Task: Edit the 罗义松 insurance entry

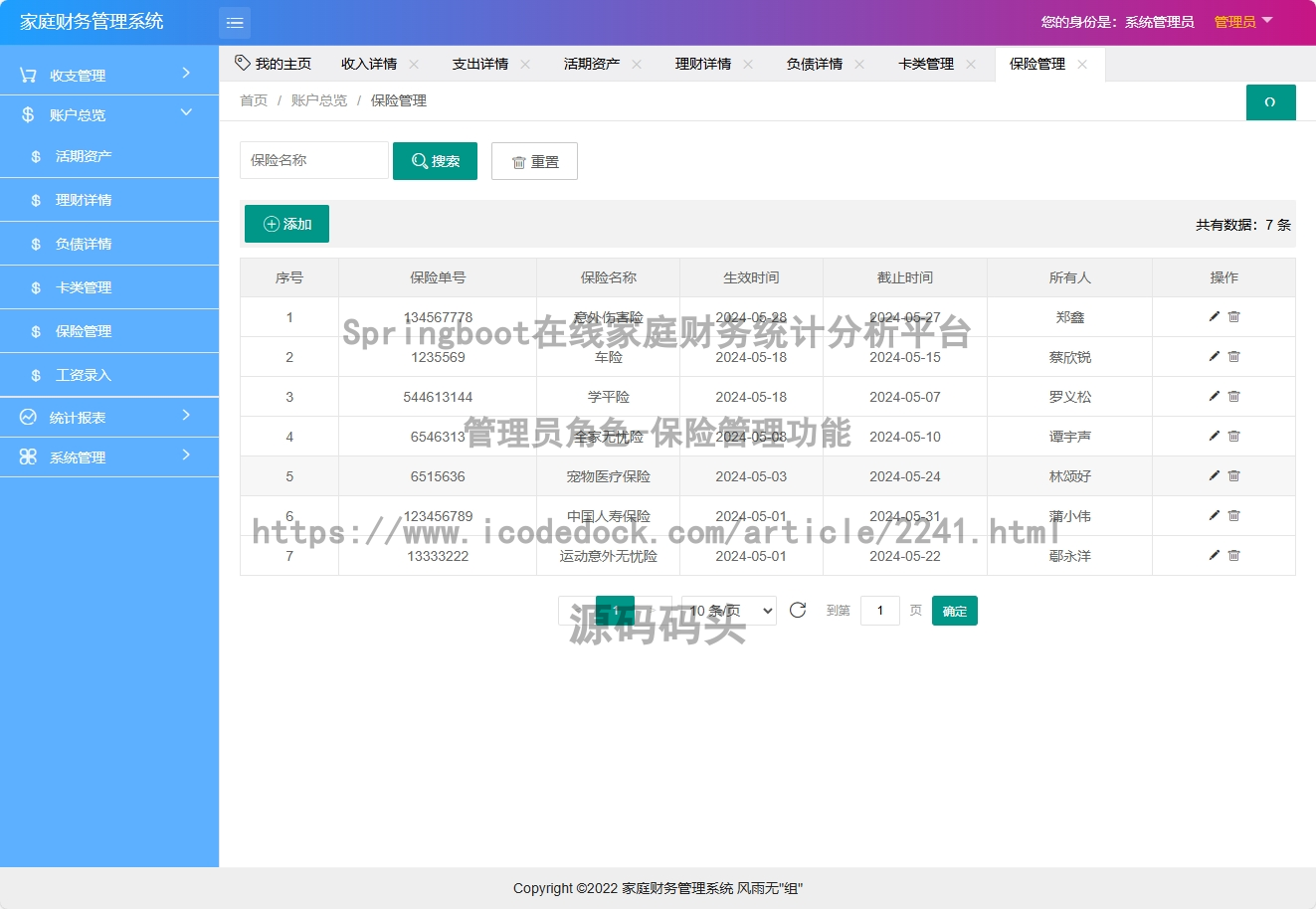Action: [x=1215, y=396]
